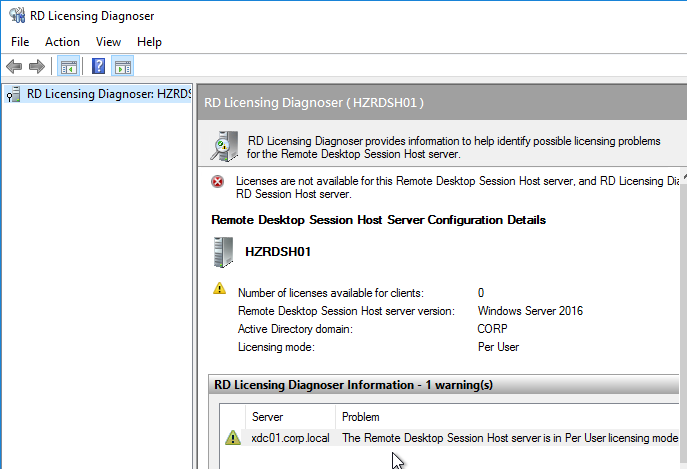Viewport: 687px width, 469px height.
Task: Click the 'RD Licensing Diagnoser ( HZRDSH01 )' pane header
Action: coord(314,103)
